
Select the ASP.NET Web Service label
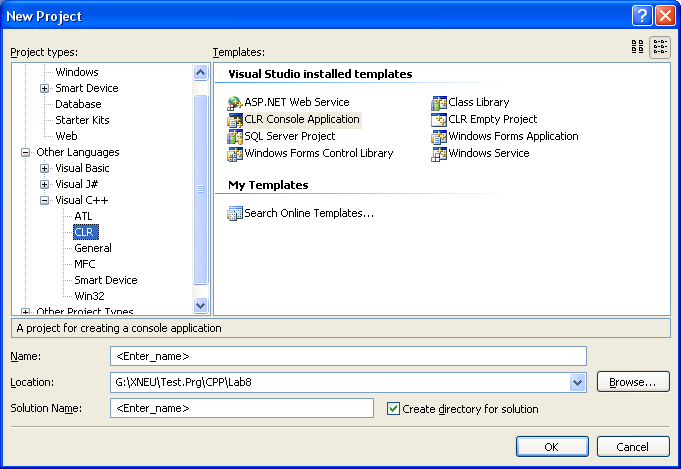click(x=297, y=102)
